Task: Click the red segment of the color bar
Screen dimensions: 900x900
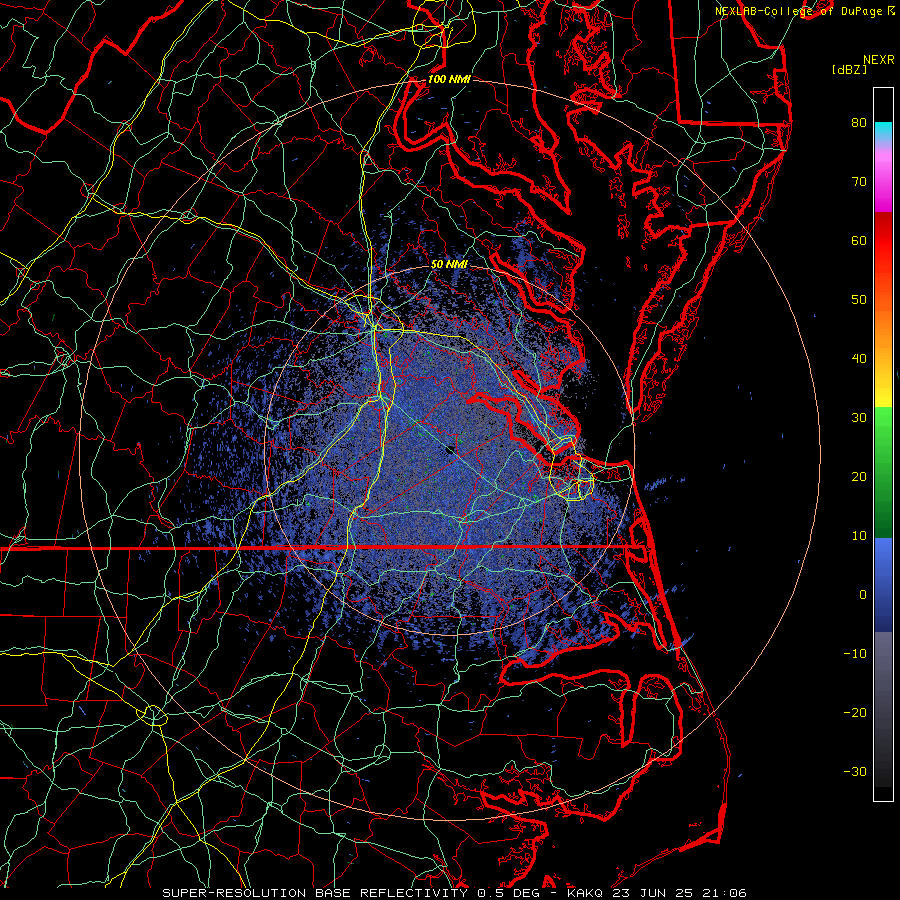Action: 883,241
